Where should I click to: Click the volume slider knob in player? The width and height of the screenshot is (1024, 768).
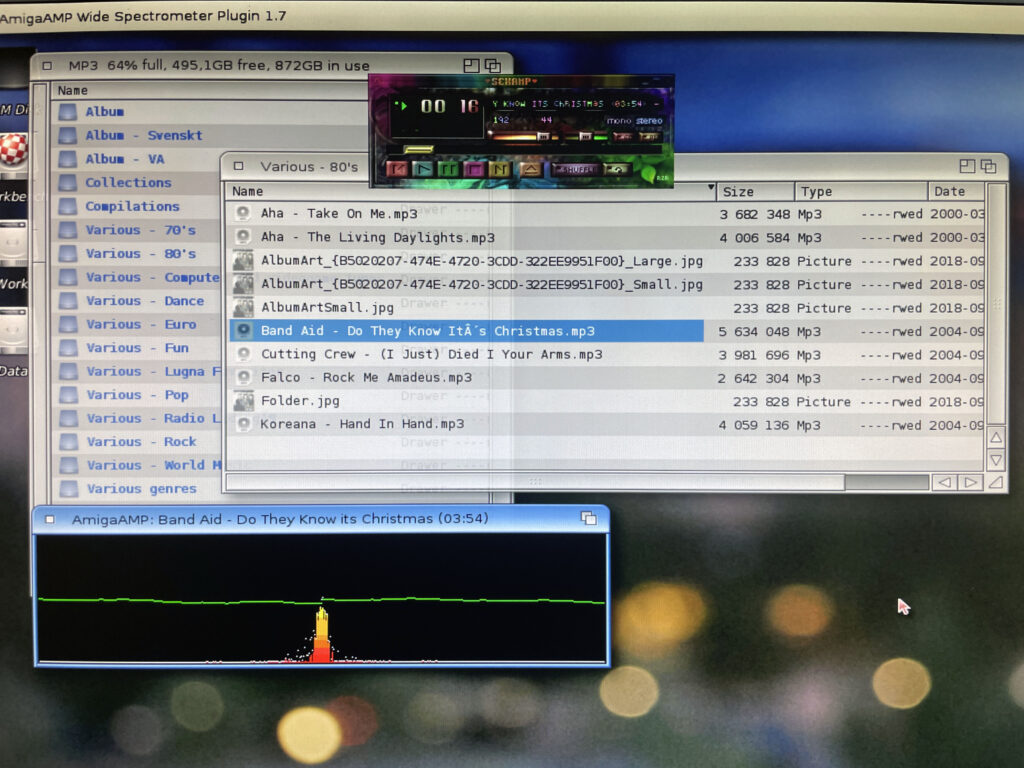click(543, 136)
